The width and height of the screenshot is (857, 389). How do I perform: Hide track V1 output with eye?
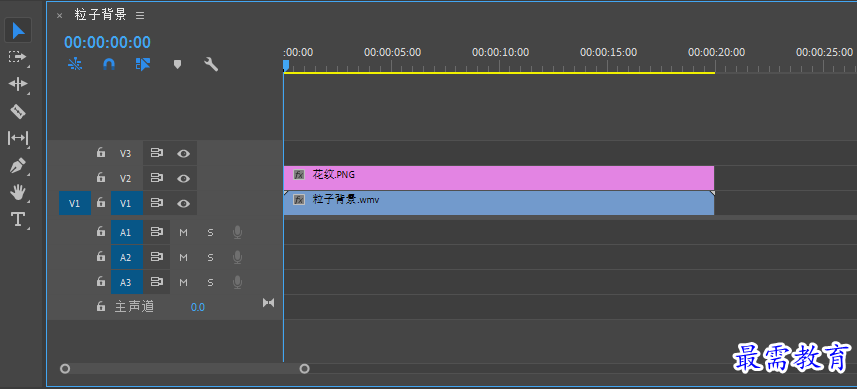tap(184, 203)
